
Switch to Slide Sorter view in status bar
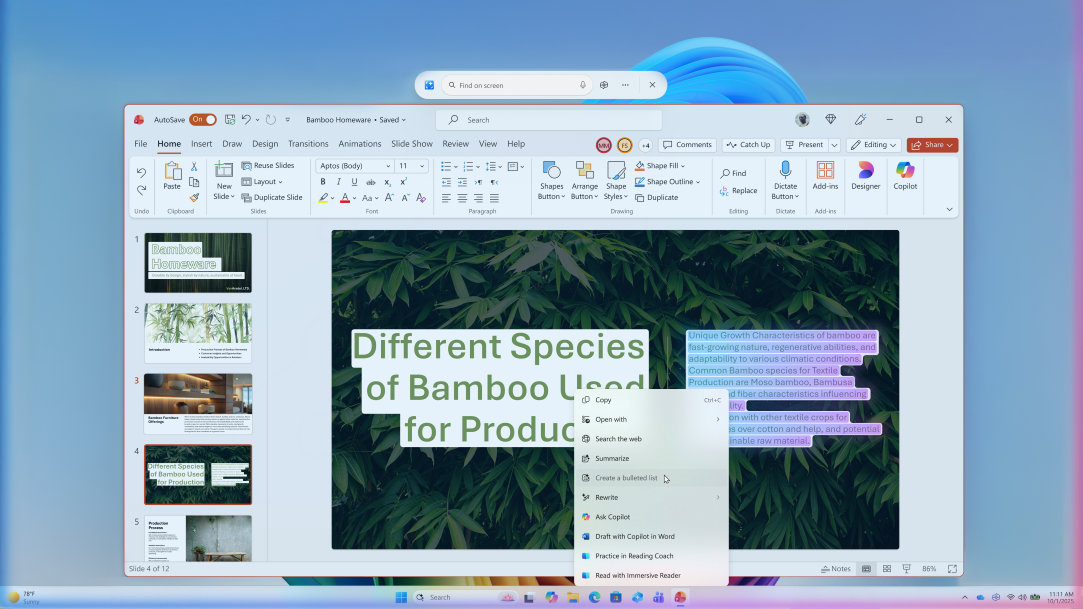(x=886, y=568)
